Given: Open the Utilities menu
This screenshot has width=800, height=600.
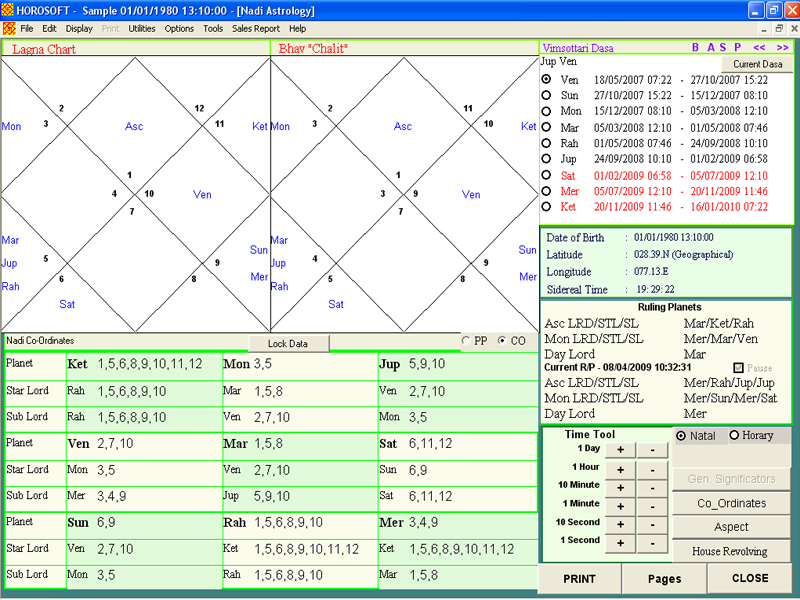Looking at the screenshot, I should point(142,29).
